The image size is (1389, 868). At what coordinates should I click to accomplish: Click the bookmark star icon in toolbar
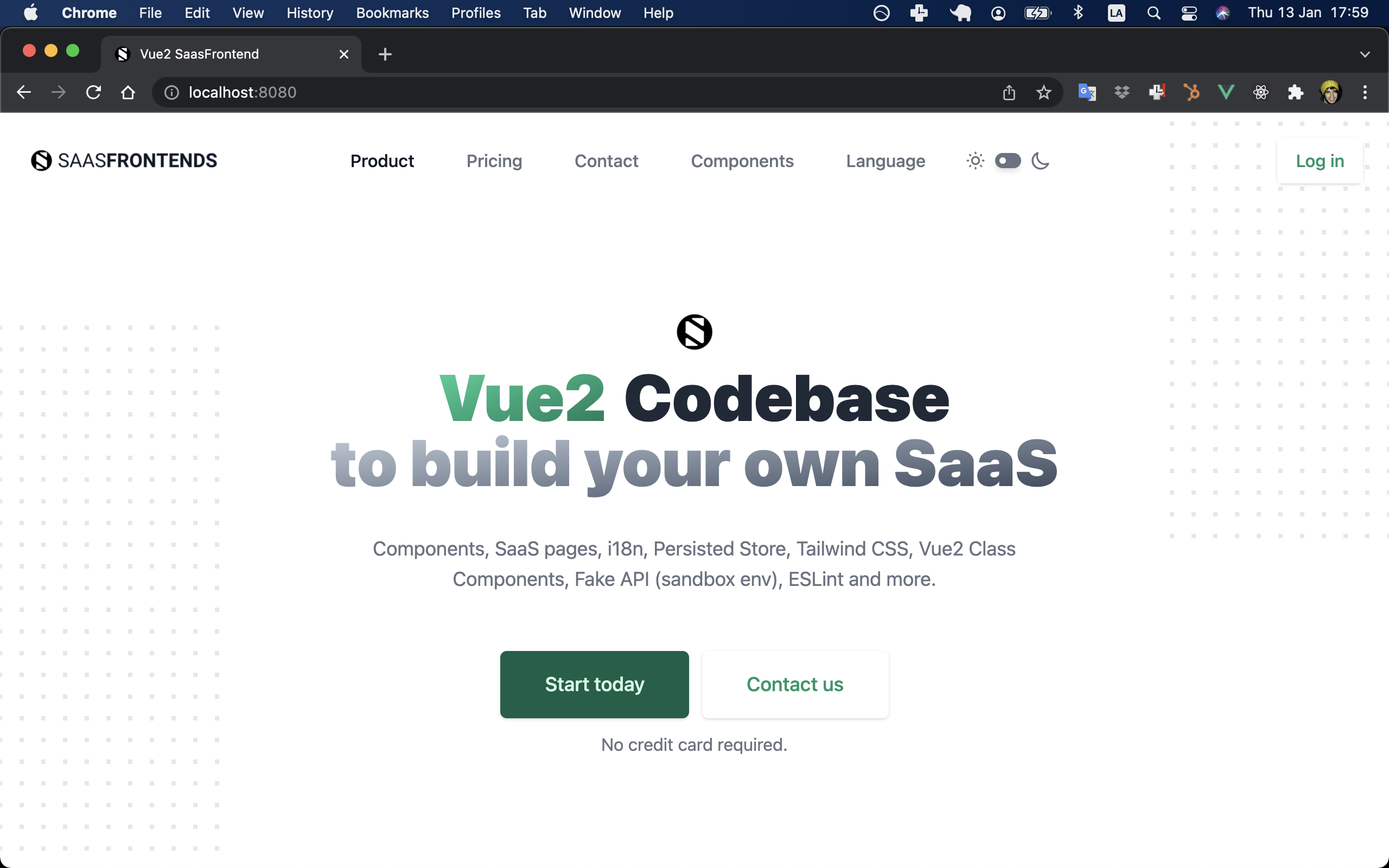(1044, 92)
